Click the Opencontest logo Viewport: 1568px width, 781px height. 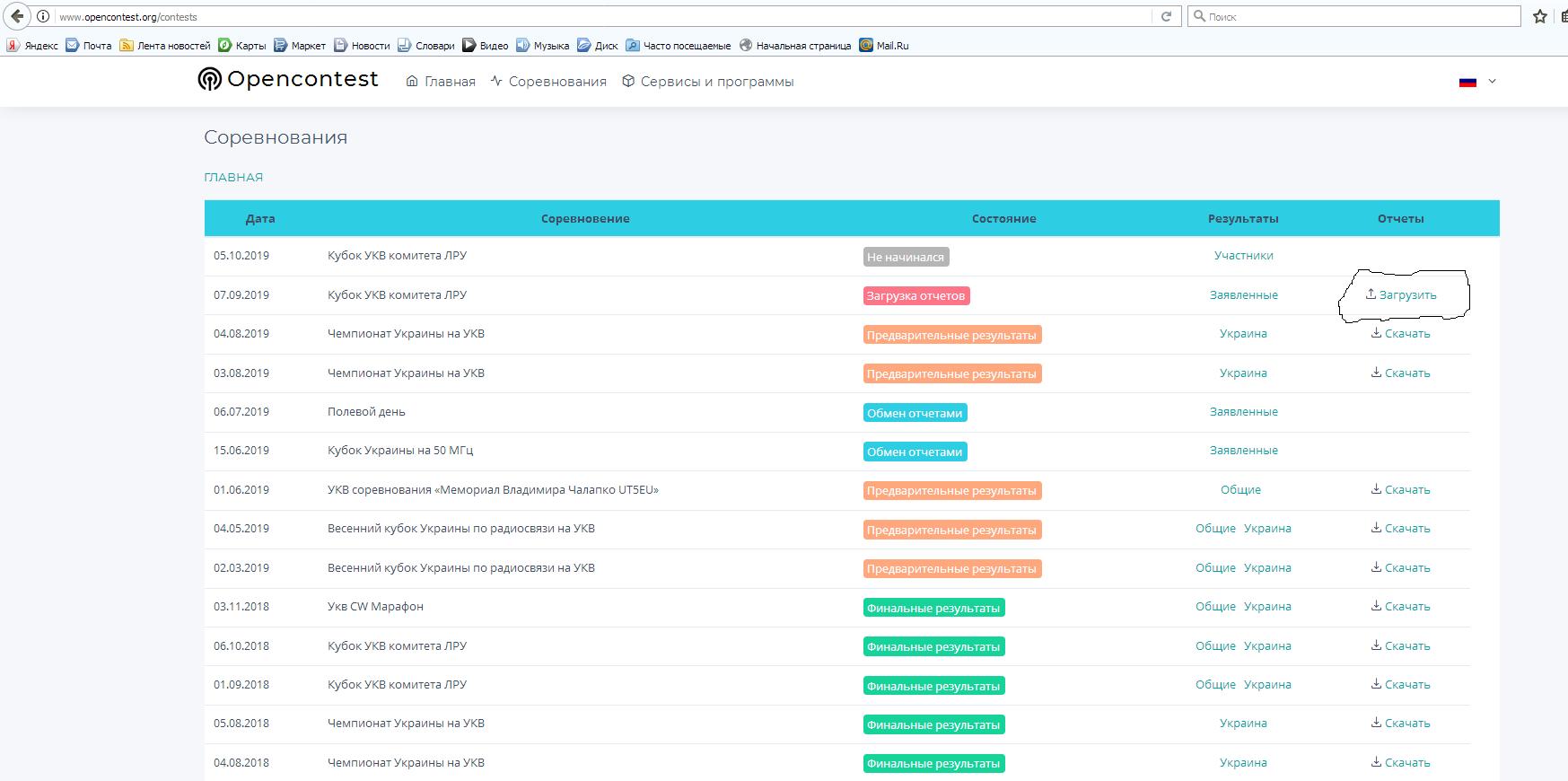pyautogui.click(x=288, y=80)
